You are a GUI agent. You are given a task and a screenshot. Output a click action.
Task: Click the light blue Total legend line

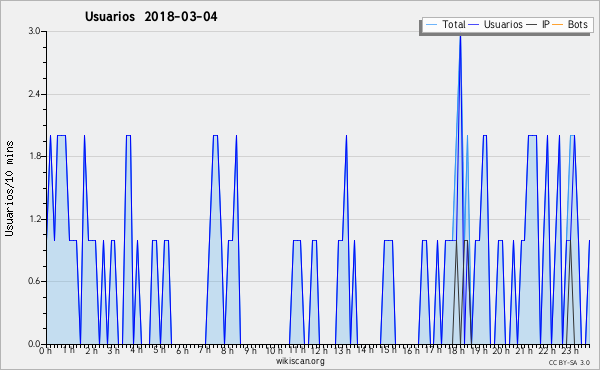[431, 25]
